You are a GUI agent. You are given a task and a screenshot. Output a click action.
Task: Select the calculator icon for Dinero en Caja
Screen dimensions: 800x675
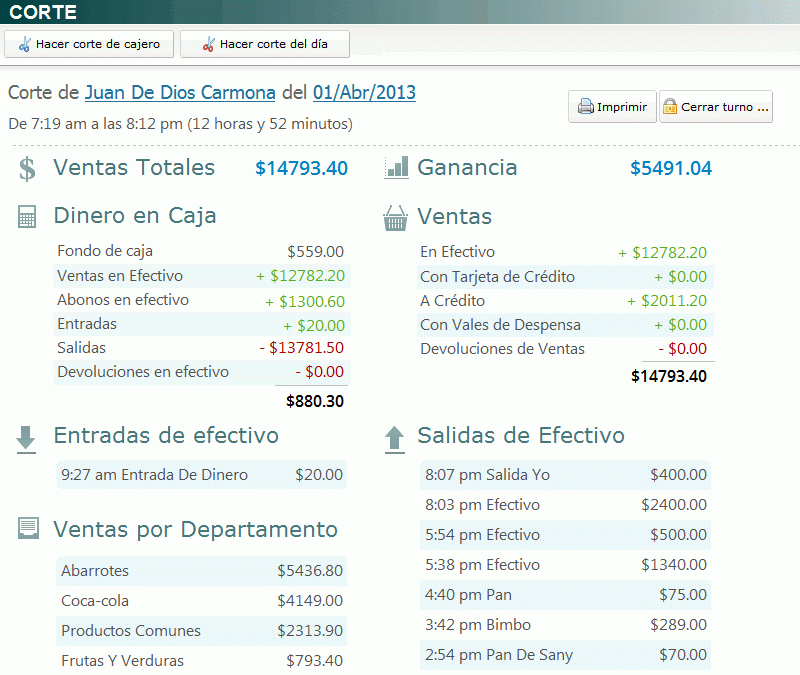coord(26,216)
